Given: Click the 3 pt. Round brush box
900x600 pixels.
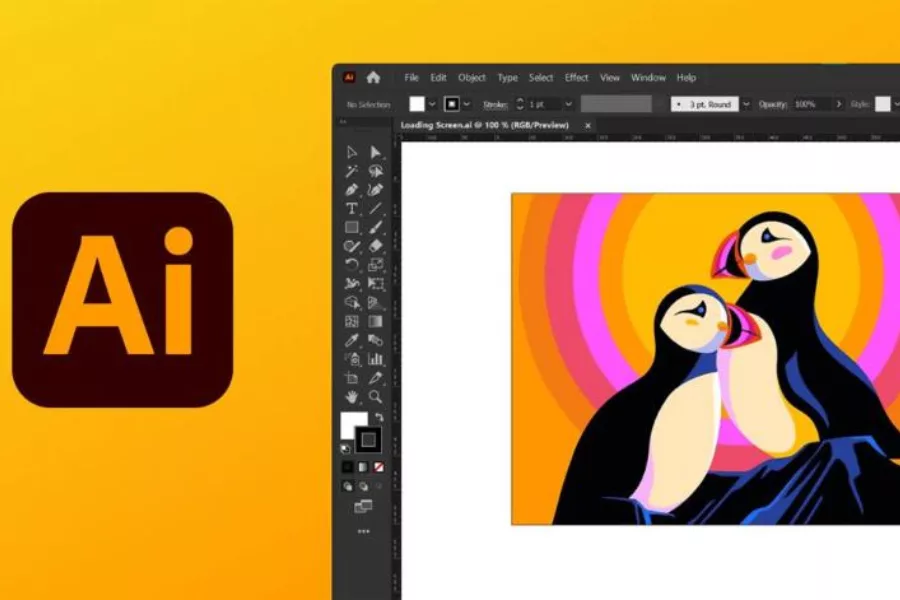Looking at the screenshot, I should (705, 104).
